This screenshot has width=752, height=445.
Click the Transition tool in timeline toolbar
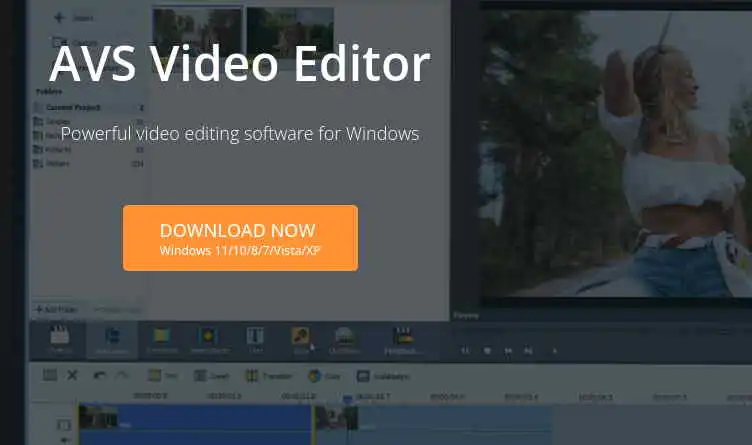tap(269, 375)
